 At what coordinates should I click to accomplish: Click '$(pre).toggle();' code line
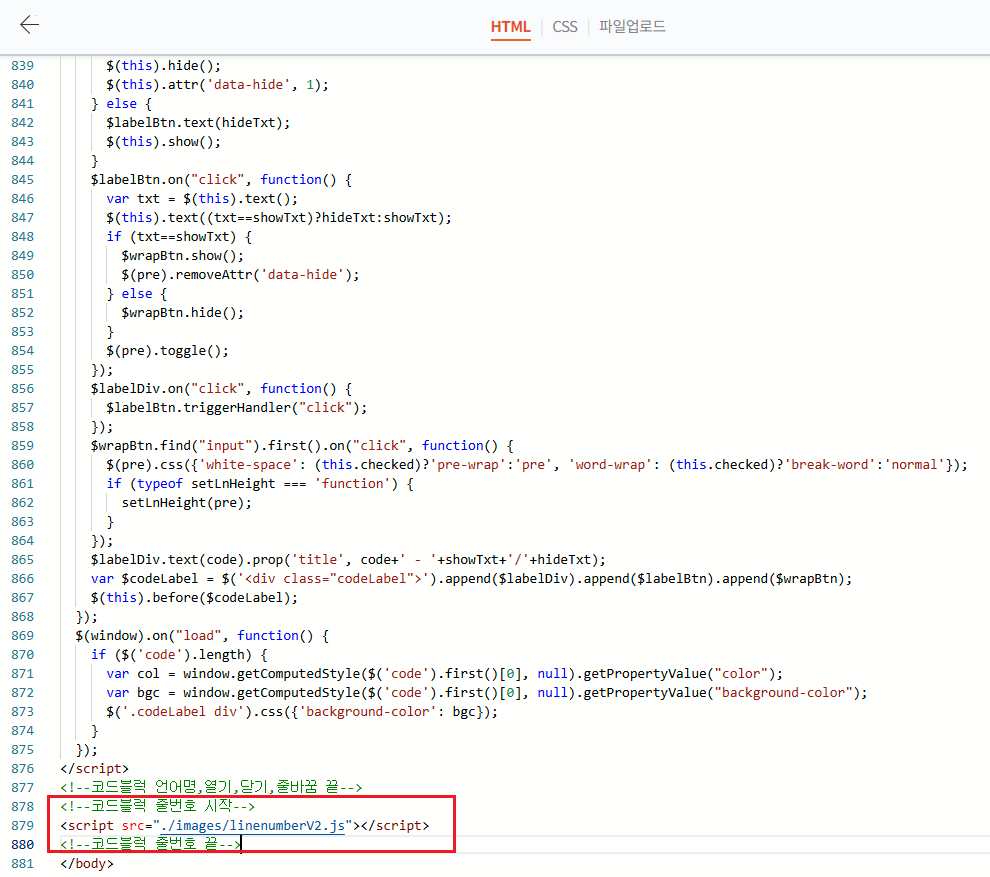[167, 350]
